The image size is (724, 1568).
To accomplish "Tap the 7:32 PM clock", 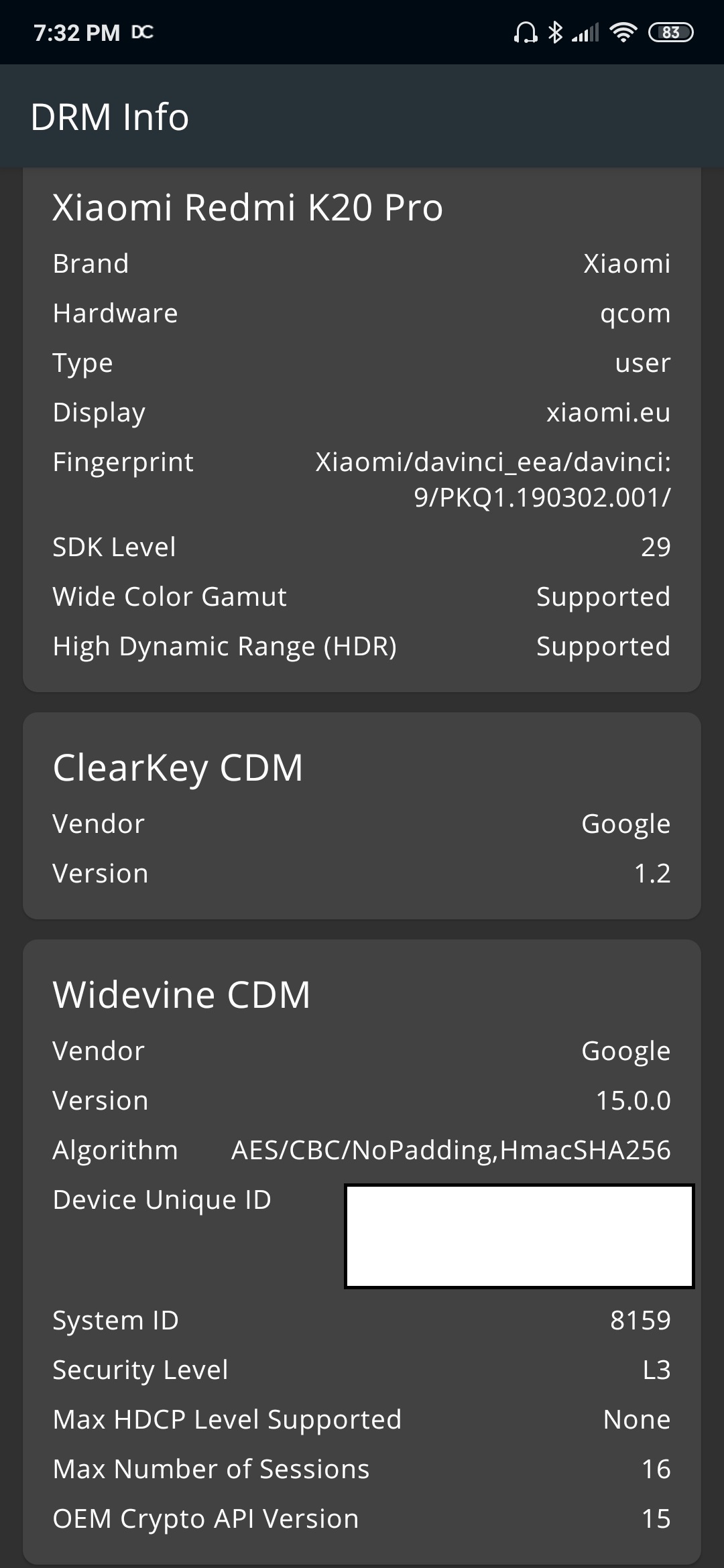I will pyautogui.click(x=76, y=33).
